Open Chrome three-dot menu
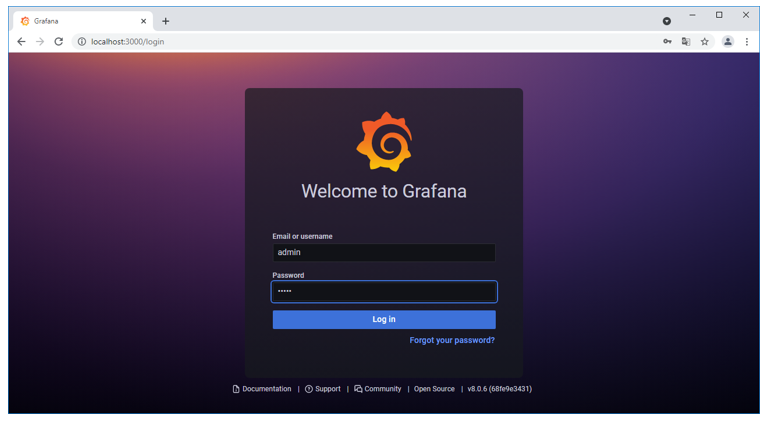771x425 pixels. tap(746, 42)
